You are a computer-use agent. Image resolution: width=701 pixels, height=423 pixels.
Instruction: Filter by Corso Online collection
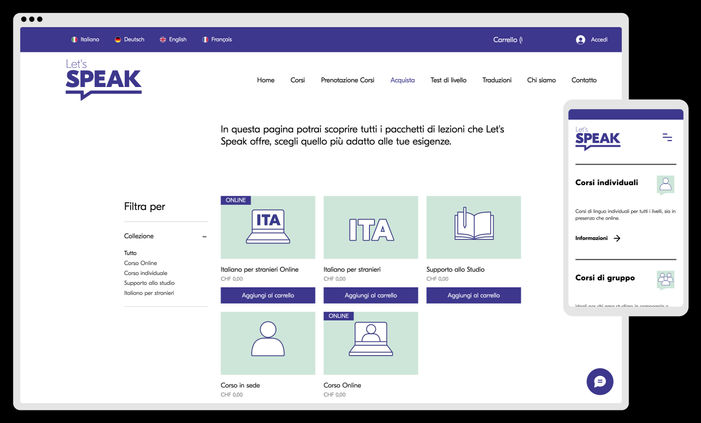click(x=140, y=263)
